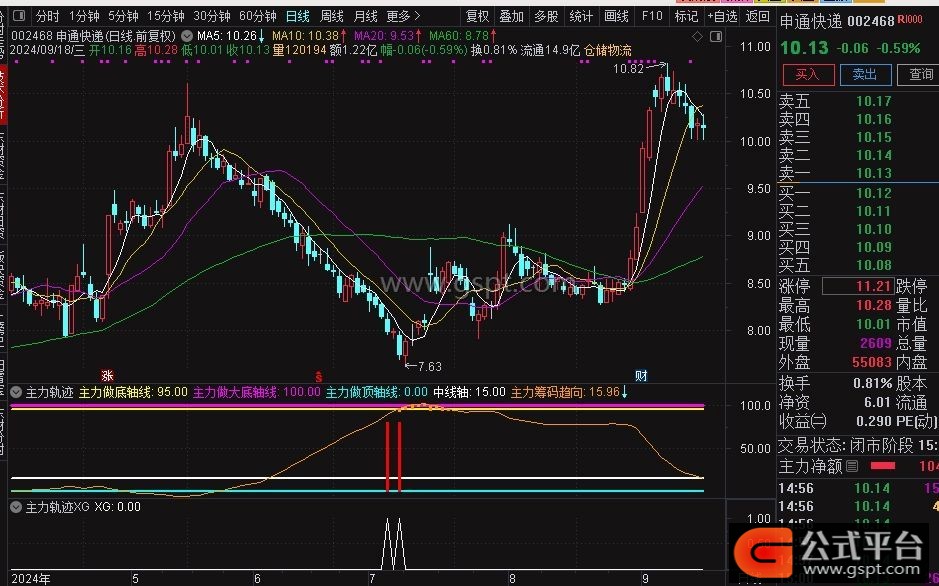Select the 买五 10.08 order row

click(858, 265)
